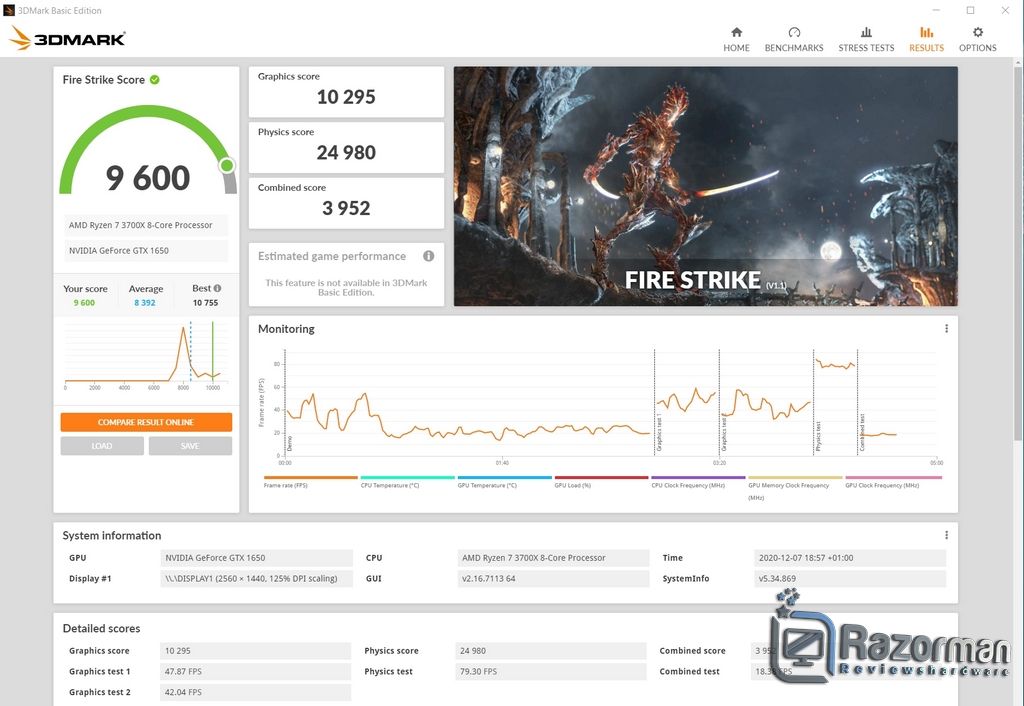1024x706 pixels.
Task: Open the Options gear icon
Action: click(977, 32)
